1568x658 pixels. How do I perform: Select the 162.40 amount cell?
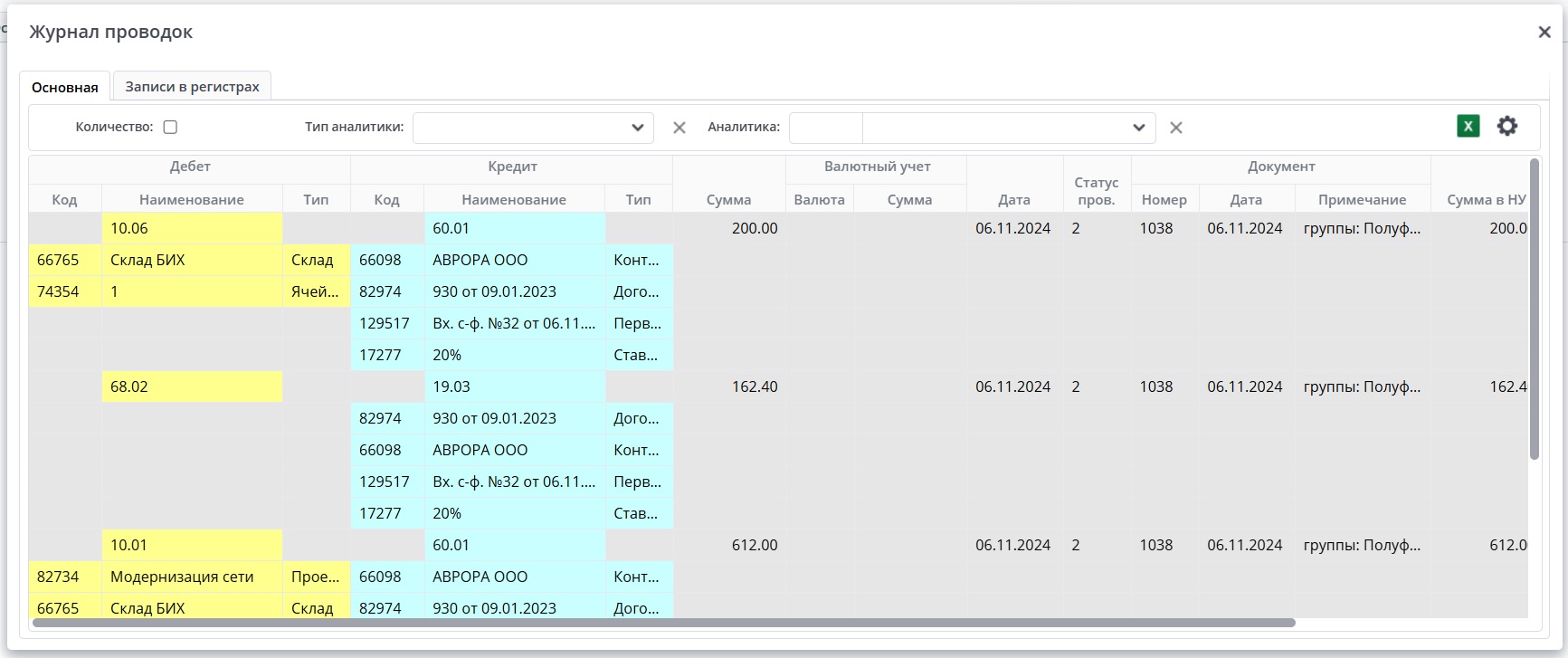click(728, 387)
